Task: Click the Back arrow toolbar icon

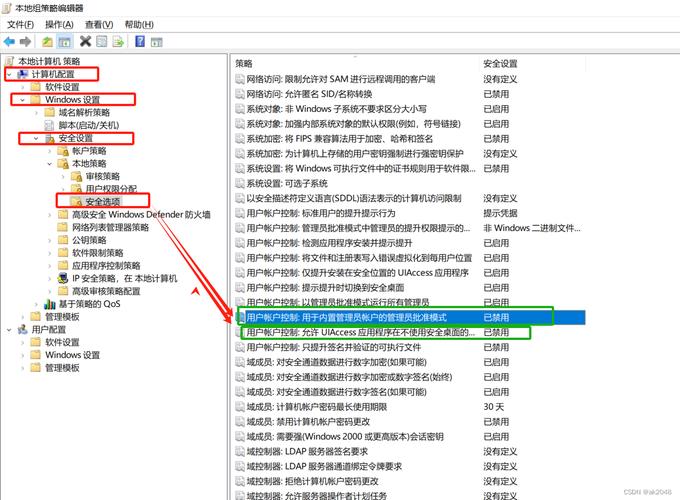Action: click(9, 42)
